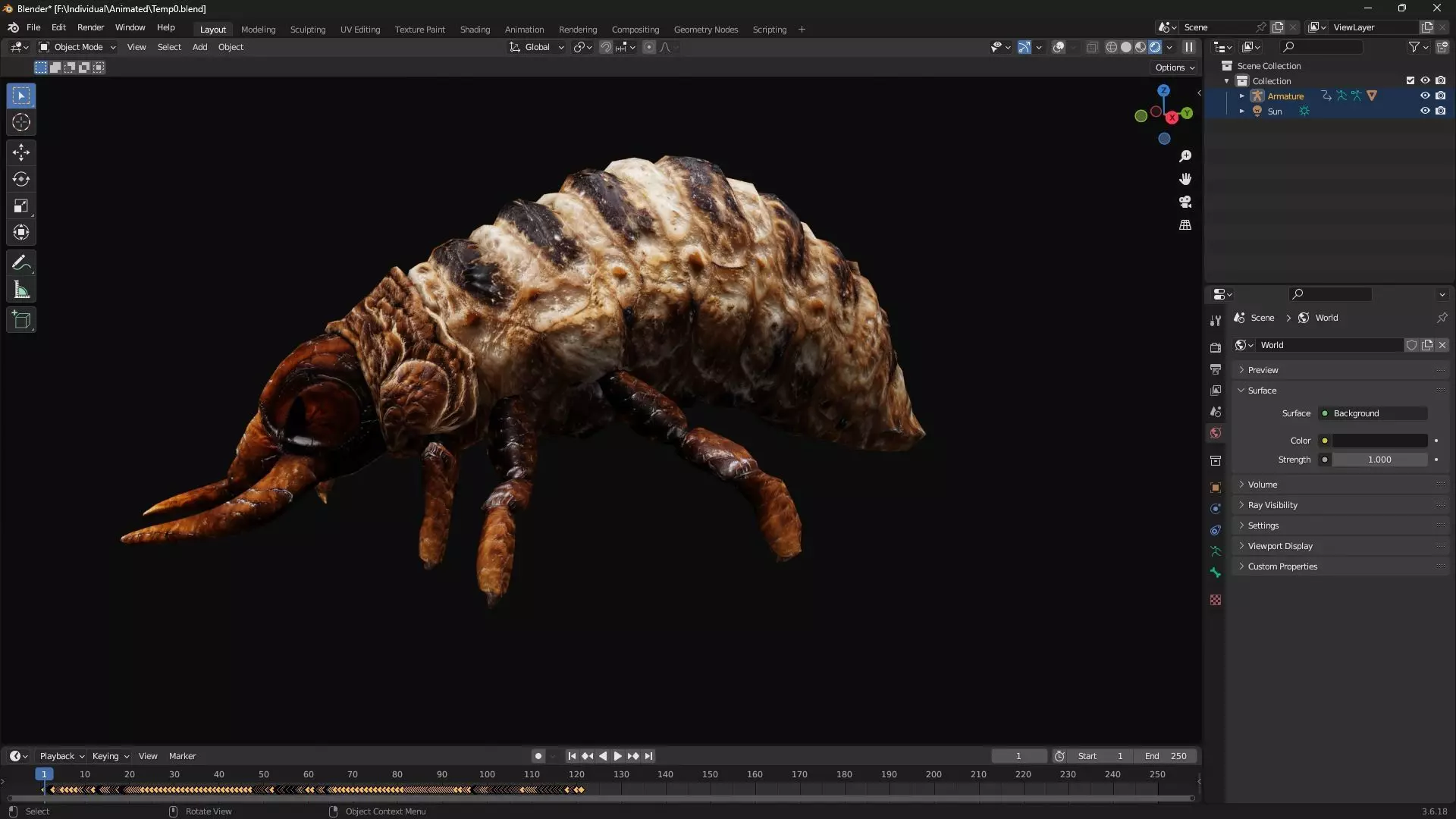This screenshot has height=819, width=1456.
Task: Toggle auto keying record button
Action: [538, 756]
